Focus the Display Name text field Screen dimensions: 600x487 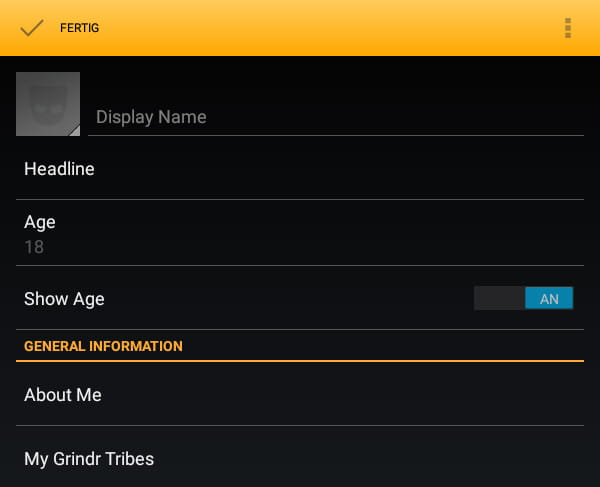pos(336,117)
